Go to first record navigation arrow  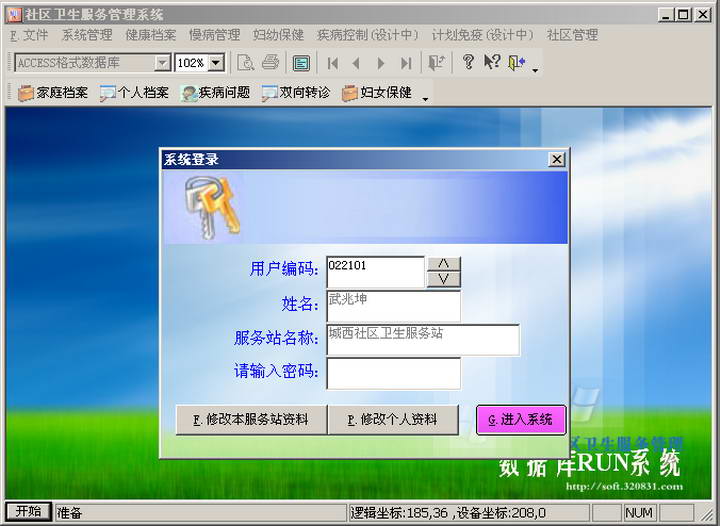(333, 63)
